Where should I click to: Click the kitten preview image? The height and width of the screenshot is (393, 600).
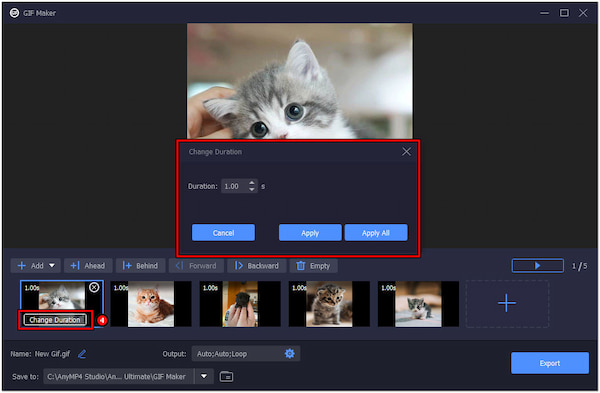tap(300, 81)
